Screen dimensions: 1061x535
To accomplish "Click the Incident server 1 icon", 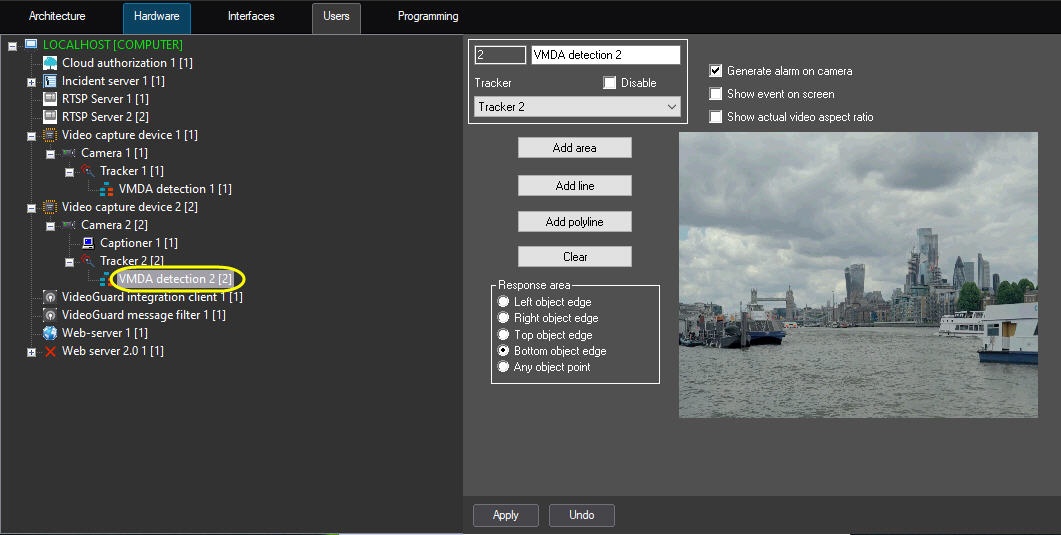I will 50,81.
